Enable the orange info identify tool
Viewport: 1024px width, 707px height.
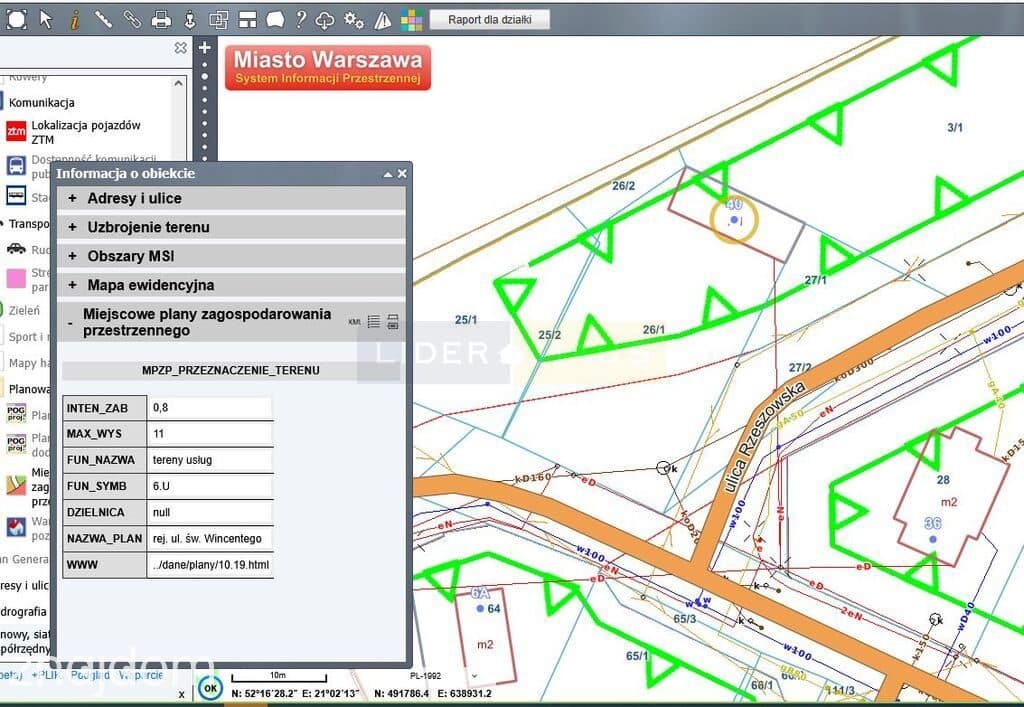click(74, 20)
